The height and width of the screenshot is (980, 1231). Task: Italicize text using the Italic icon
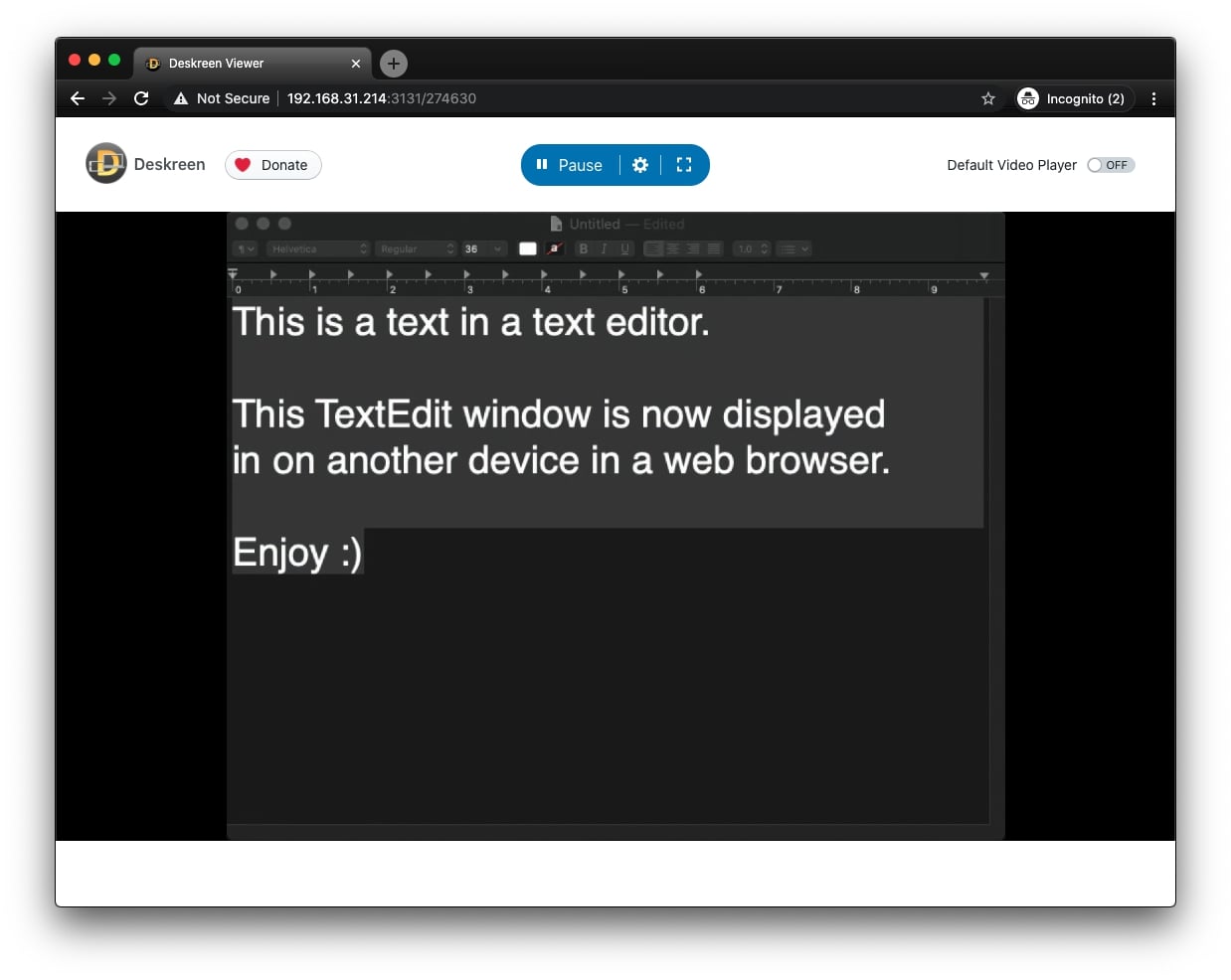(x=604, y=248)
